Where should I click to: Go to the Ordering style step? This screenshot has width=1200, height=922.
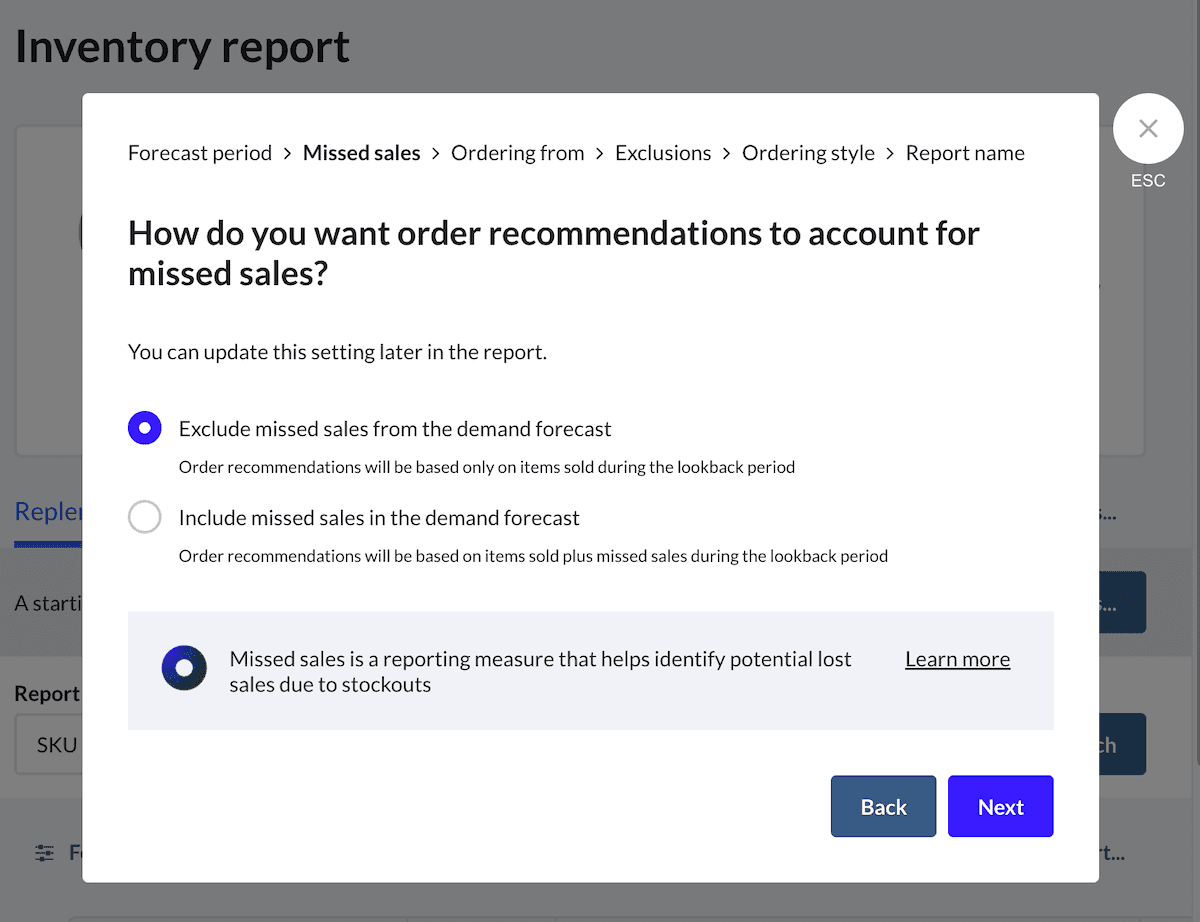pos(808,153)
